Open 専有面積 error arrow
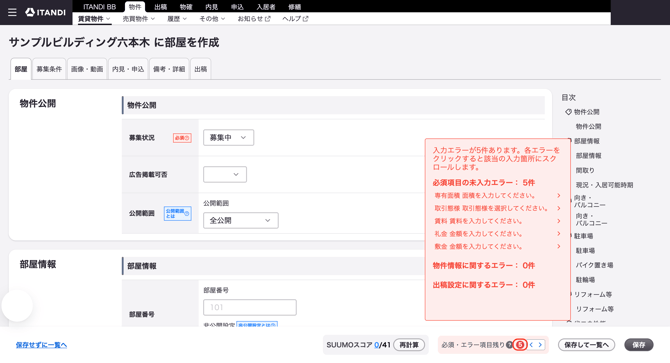 coord(558,195)
